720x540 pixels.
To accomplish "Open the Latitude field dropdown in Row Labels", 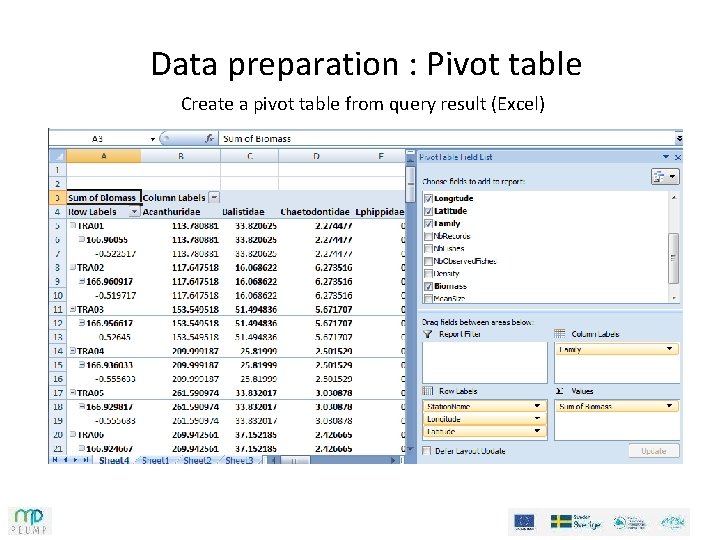I will click(x=537, y=431).
